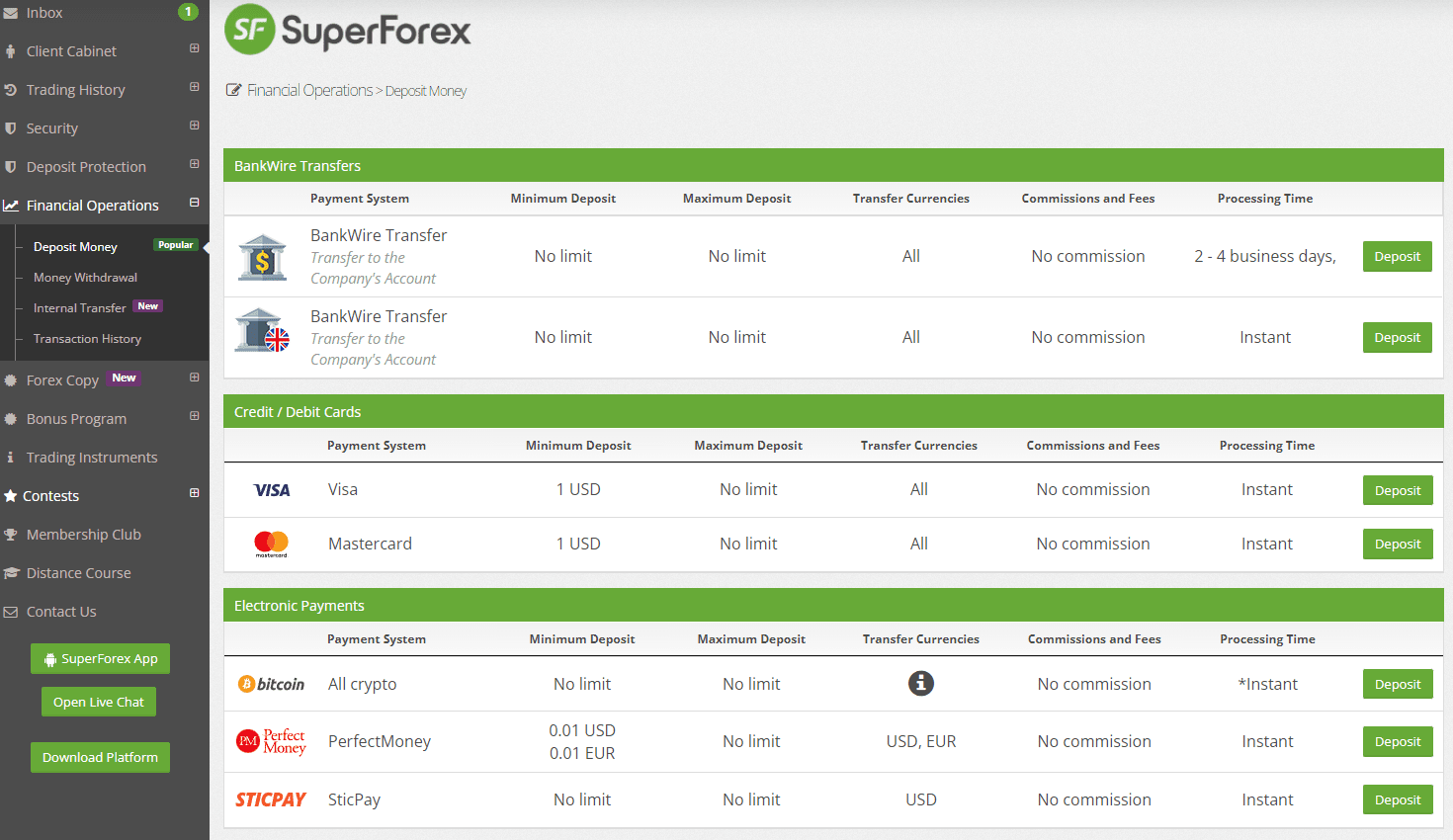
Task: Click Deposit for Mastercard
Action: (1398, 544)
